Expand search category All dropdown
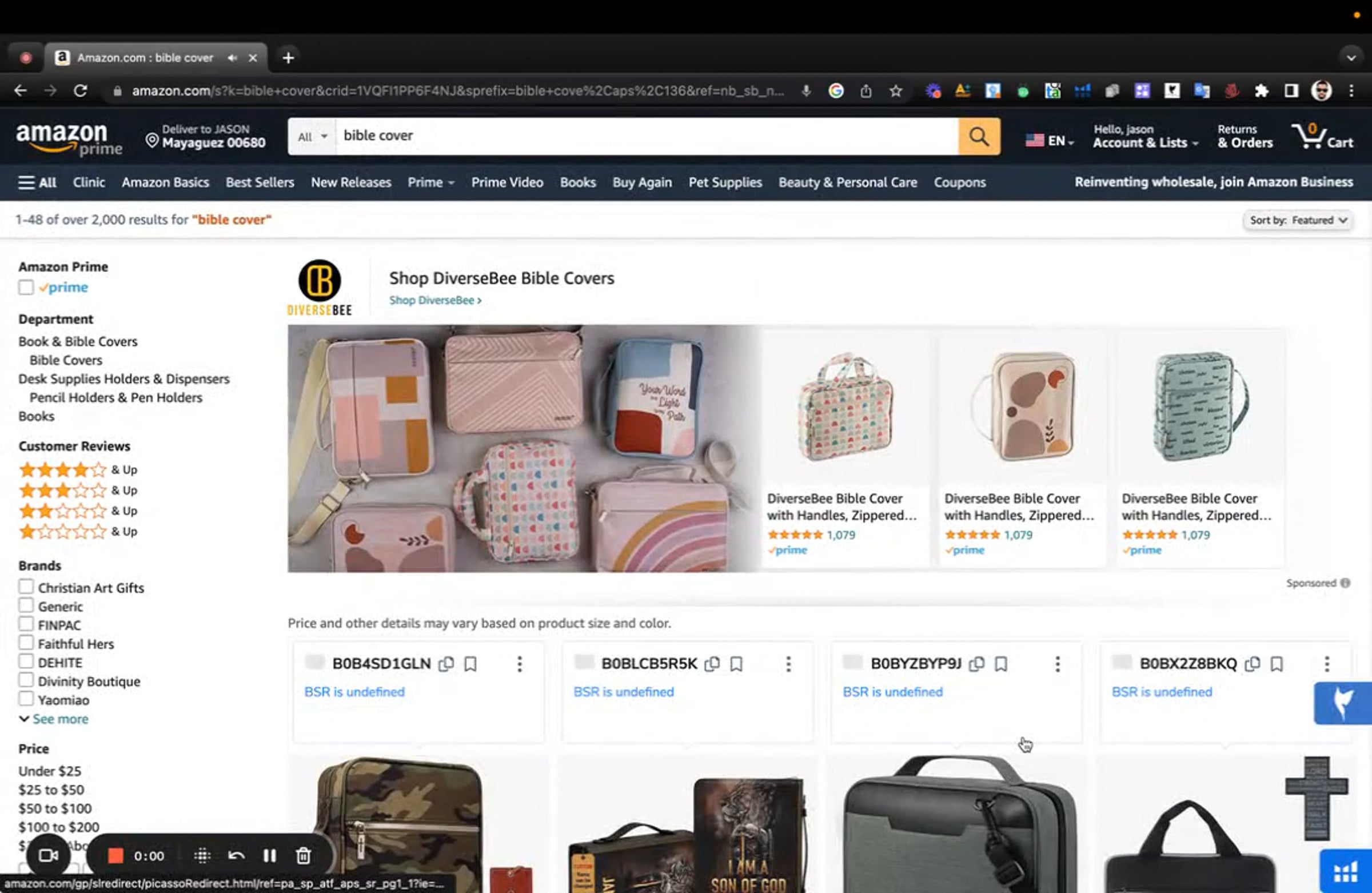Image resolution: width=1372 pixels, height=893 pixels. tap(312, 137)
